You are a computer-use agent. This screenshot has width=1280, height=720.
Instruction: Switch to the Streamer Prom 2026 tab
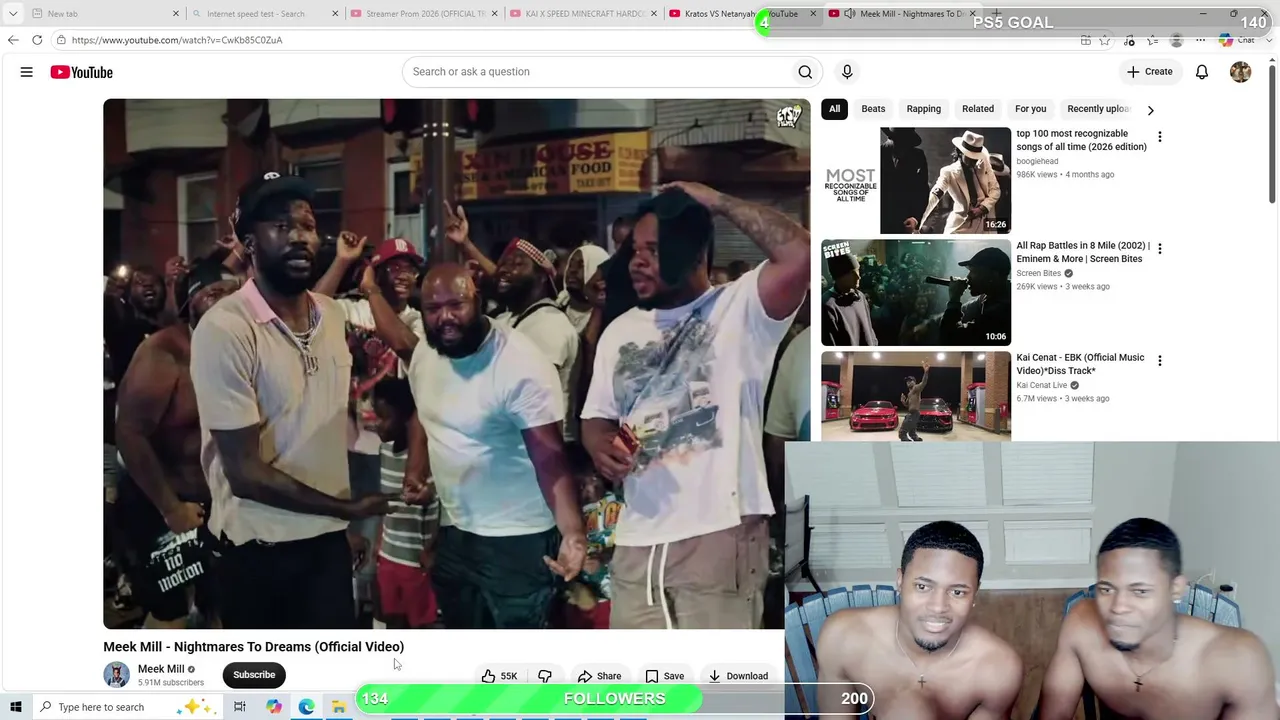(424, 14)
